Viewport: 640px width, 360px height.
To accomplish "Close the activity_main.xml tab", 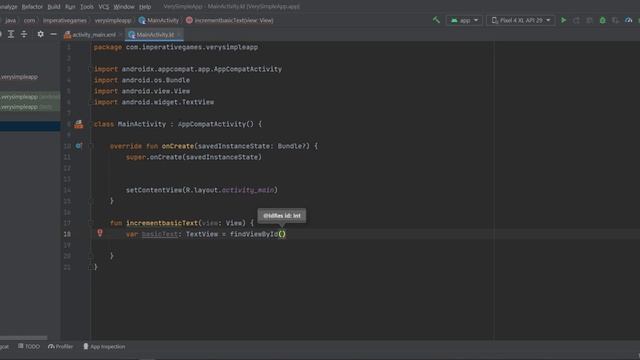I will (x=120, y=35).
